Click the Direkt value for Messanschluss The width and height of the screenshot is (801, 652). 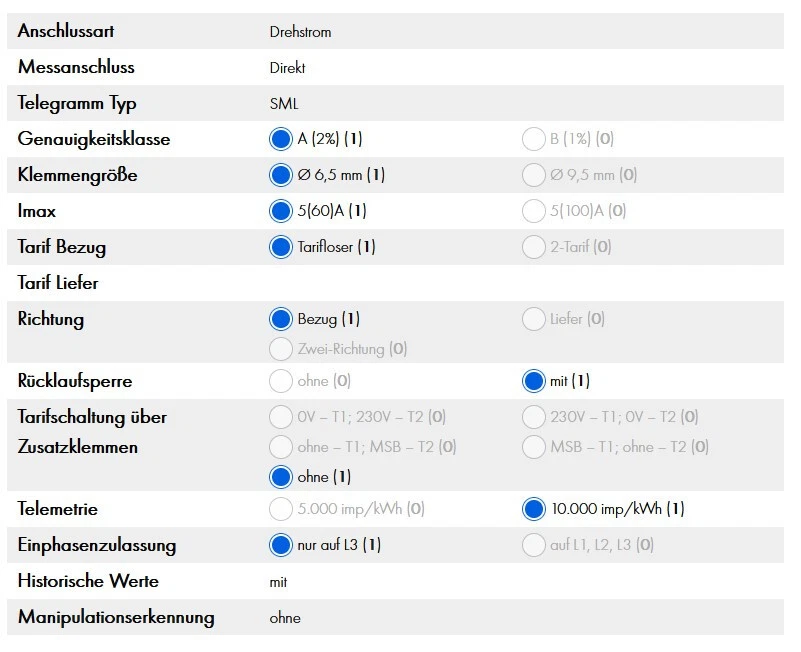tap(288, 68)
